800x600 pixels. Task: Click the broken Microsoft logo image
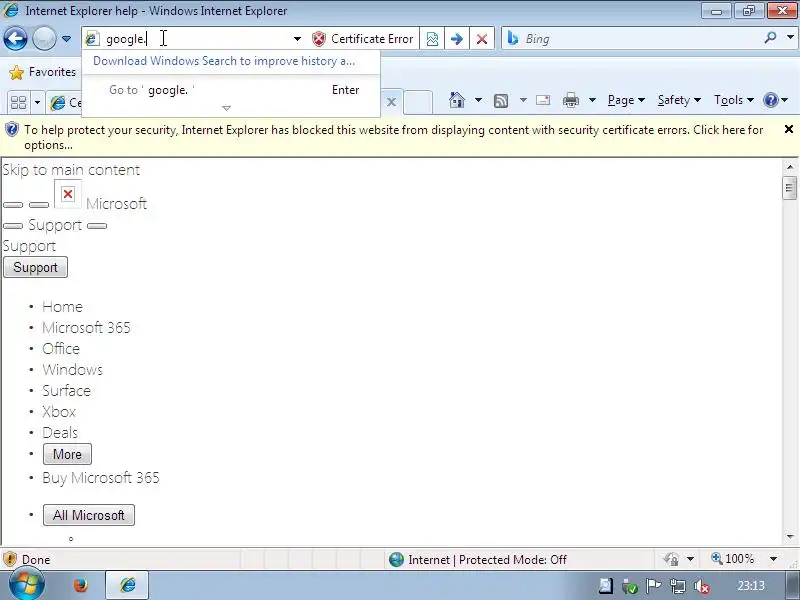68,194
